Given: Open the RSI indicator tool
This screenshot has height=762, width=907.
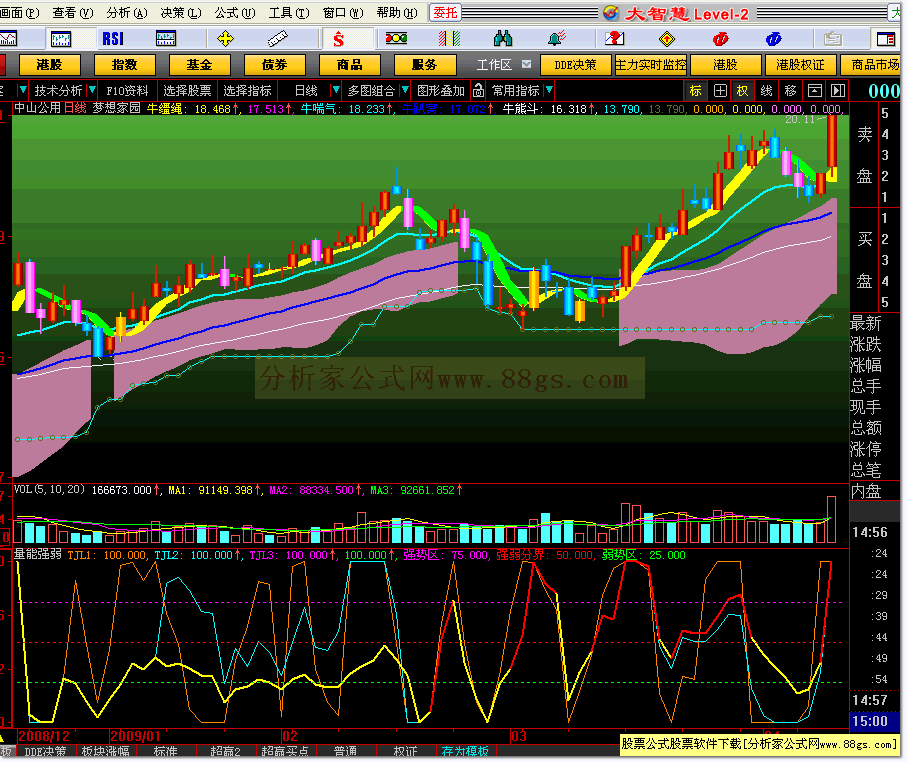Looking at the screenshot, I should [x=113, y=39].
